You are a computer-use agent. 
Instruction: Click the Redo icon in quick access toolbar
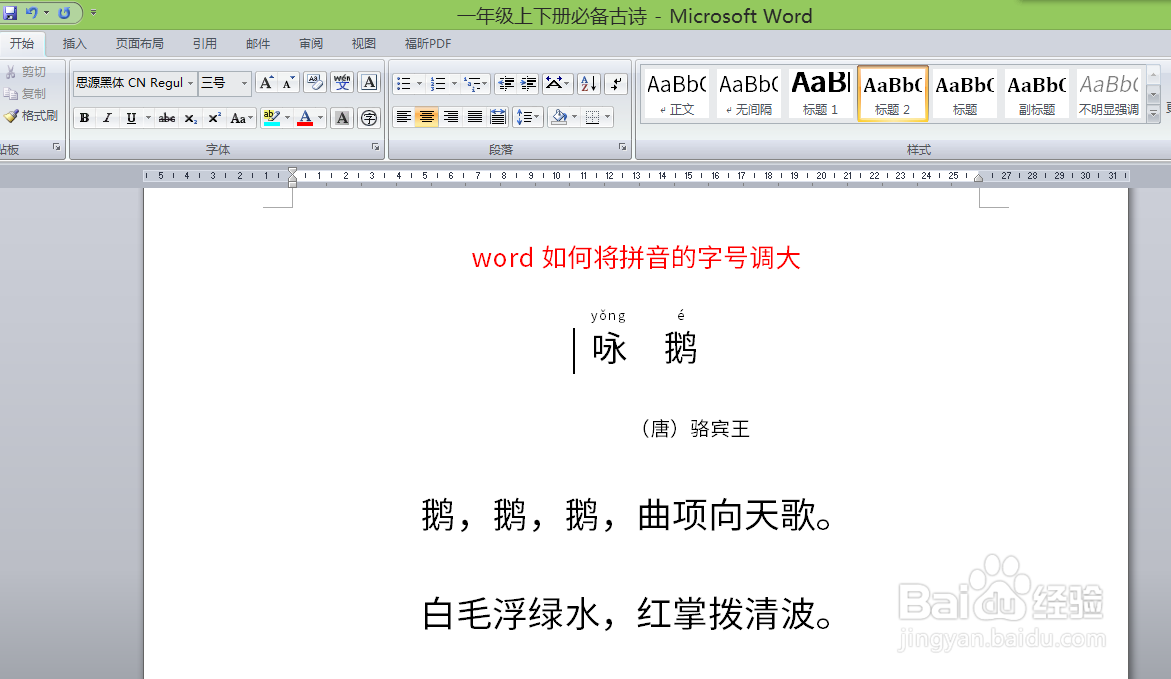64,13
